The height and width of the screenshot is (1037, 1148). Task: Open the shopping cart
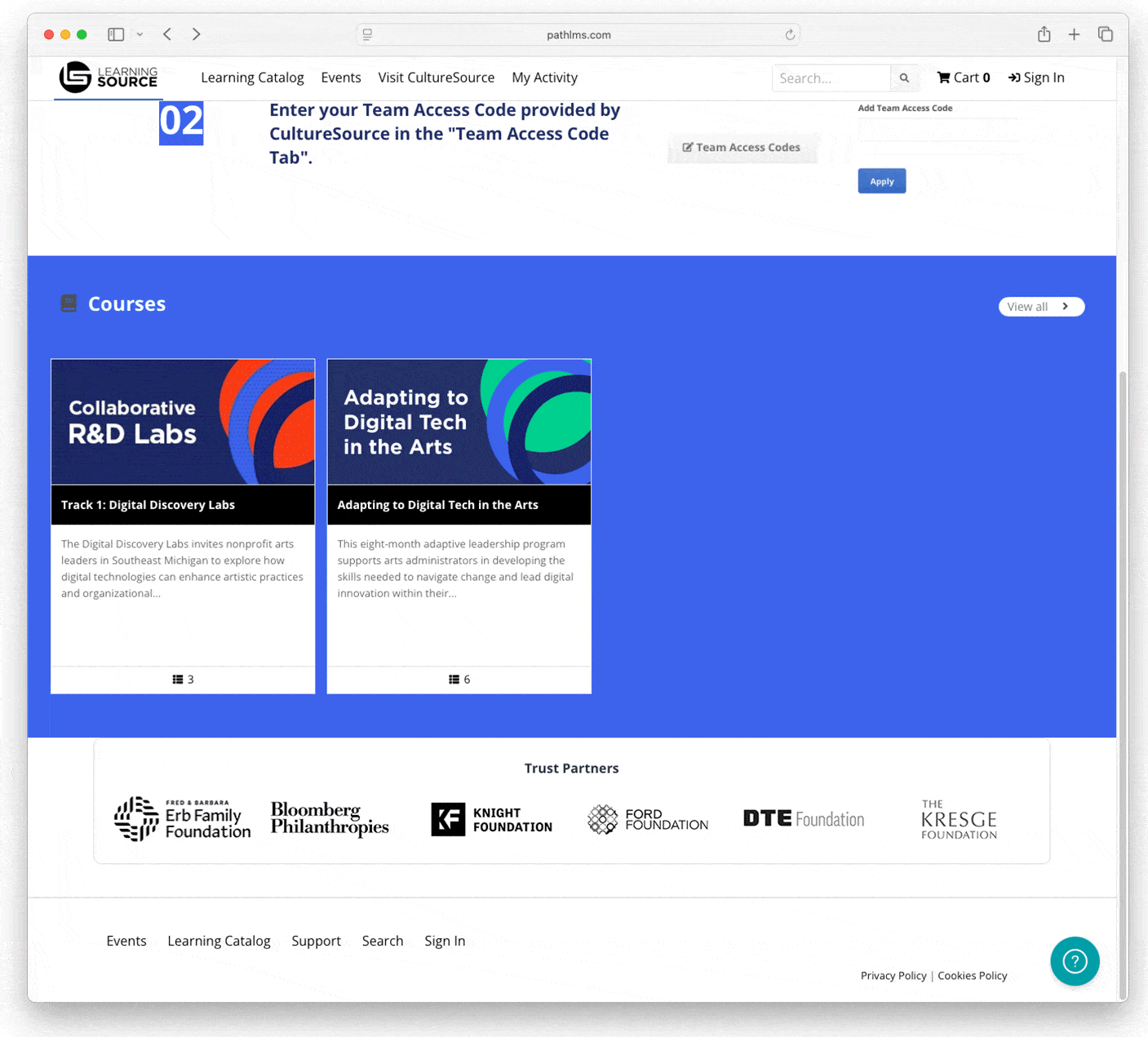[x=964, y=78]
